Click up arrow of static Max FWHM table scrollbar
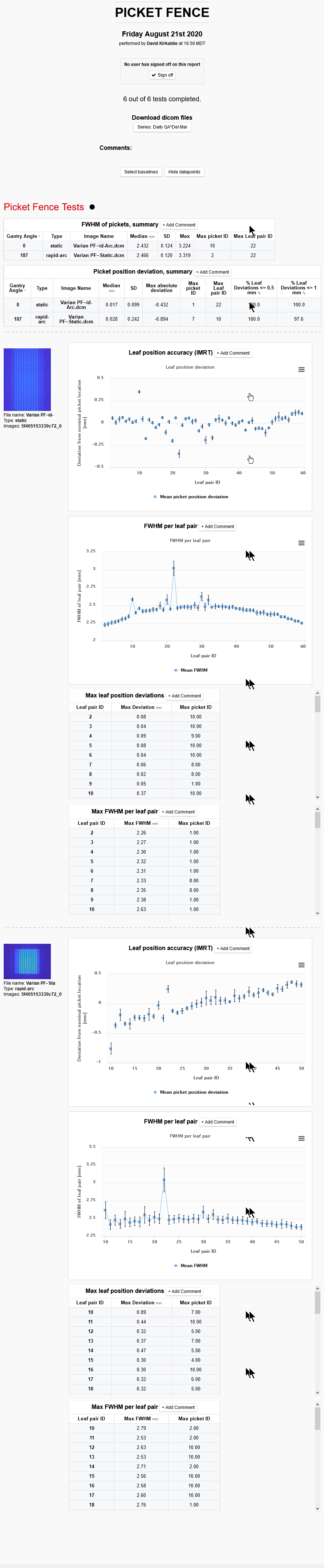 (317, 809)
